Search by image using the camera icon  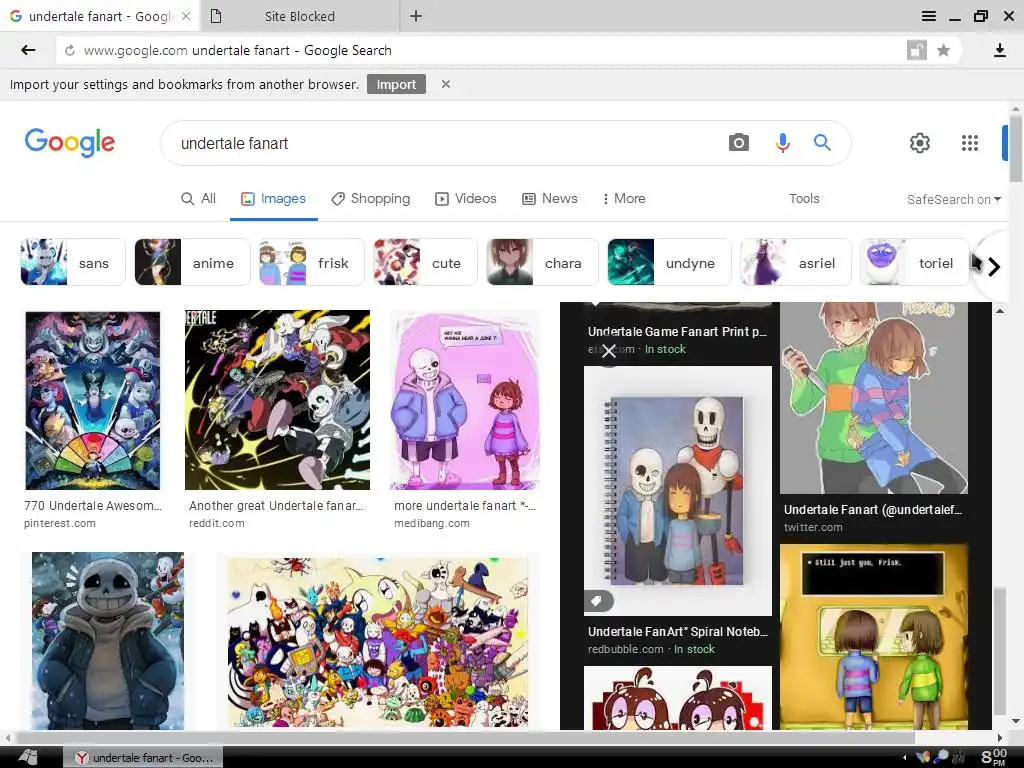tap(739, 142)
